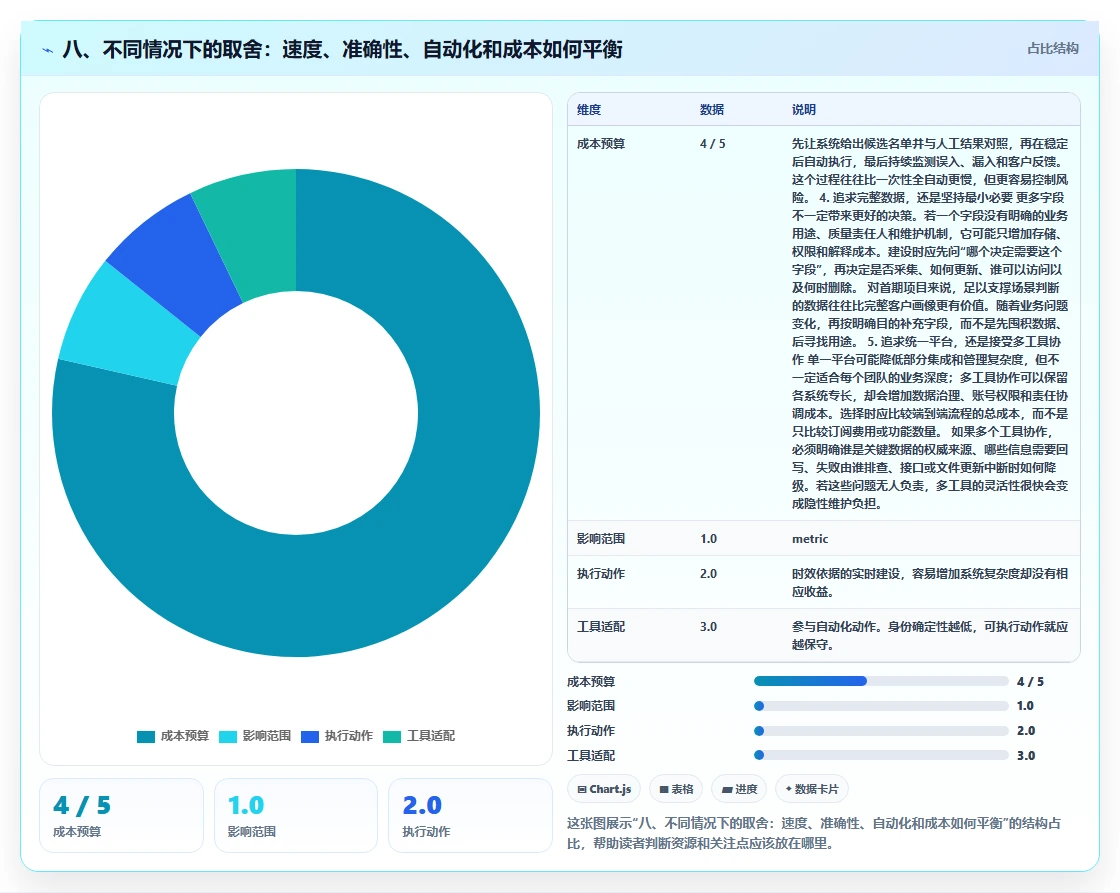The image size is (1120, 893).
Task: Click the 说明 table column header
Action: pyautogui.click(x=804, y=109)
